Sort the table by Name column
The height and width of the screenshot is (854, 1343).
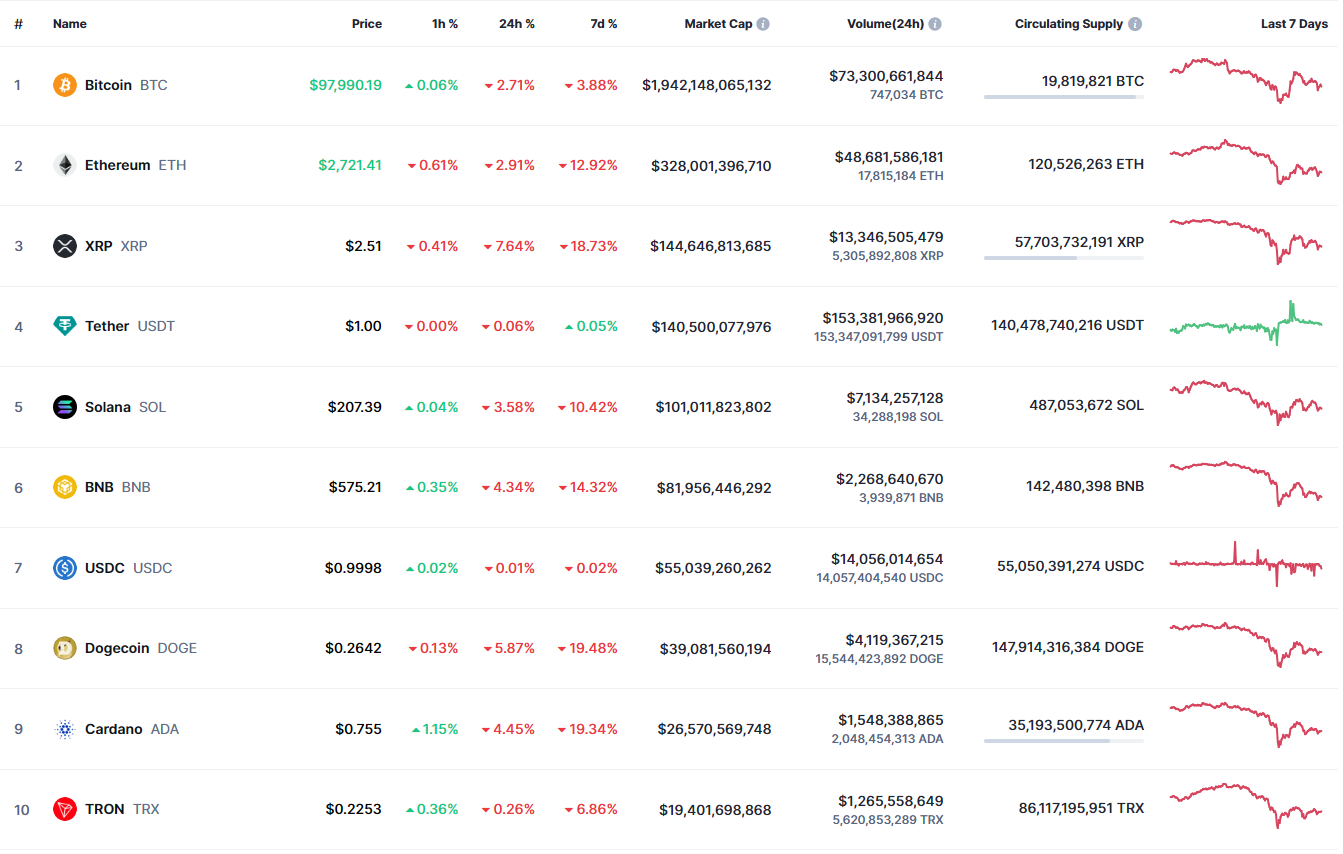tap(70, 24)
